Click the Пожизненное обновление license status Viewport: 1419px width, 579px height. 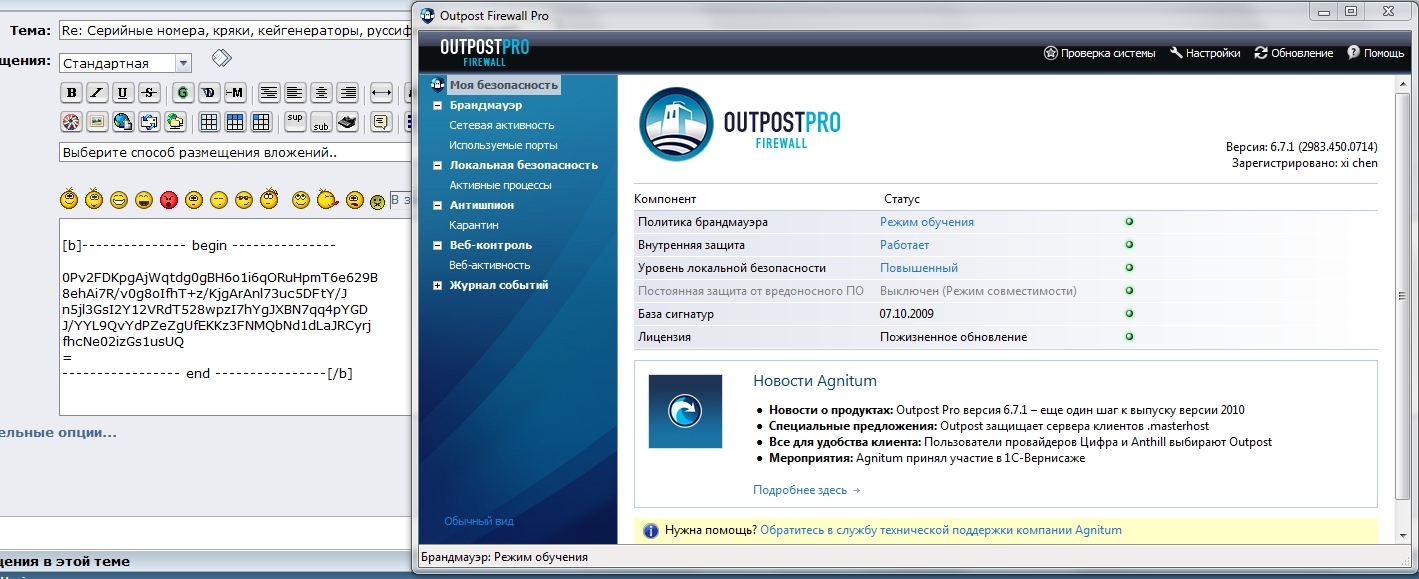[x=954, y=337]
